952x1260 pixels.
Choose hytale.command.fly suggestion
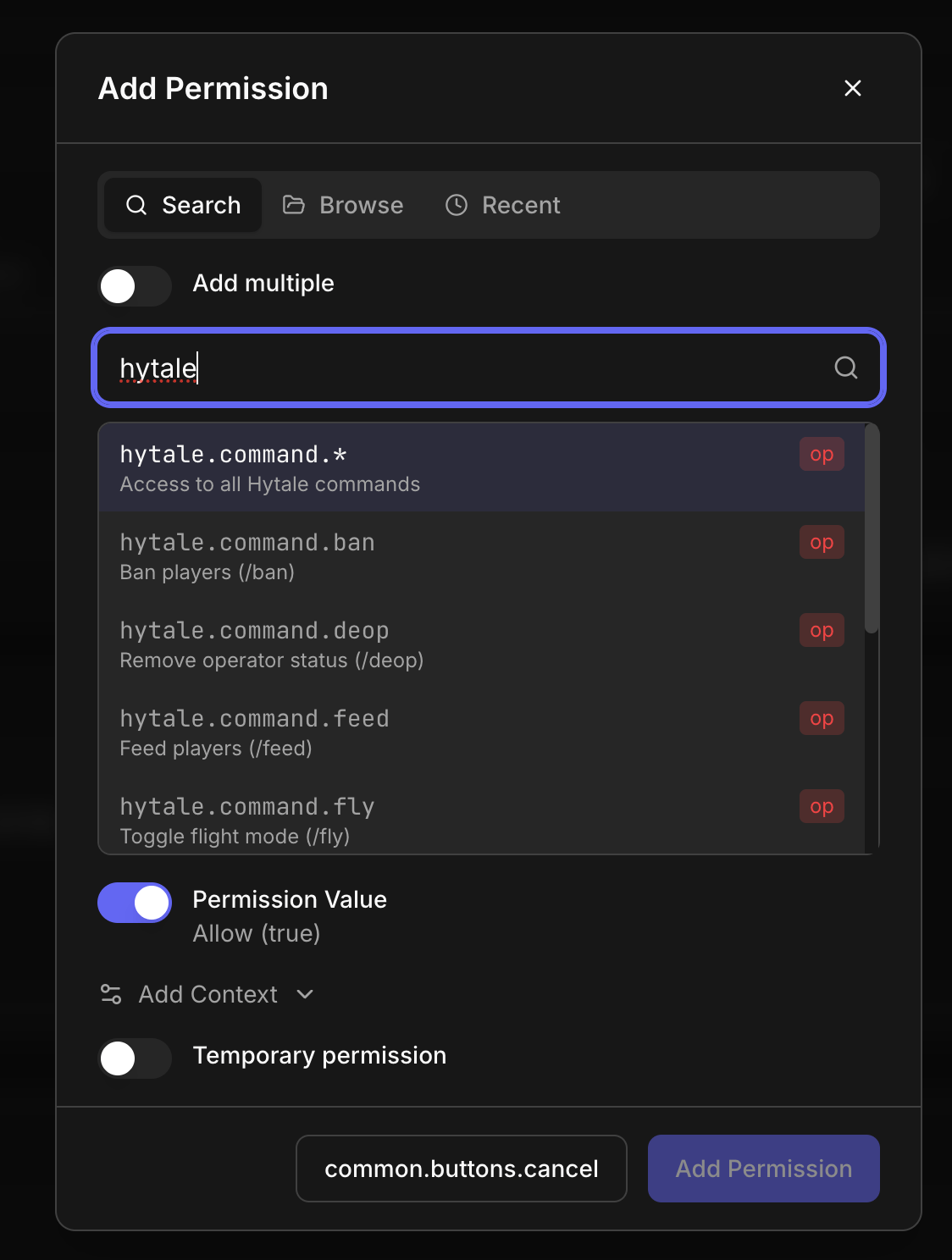point(481,815)
